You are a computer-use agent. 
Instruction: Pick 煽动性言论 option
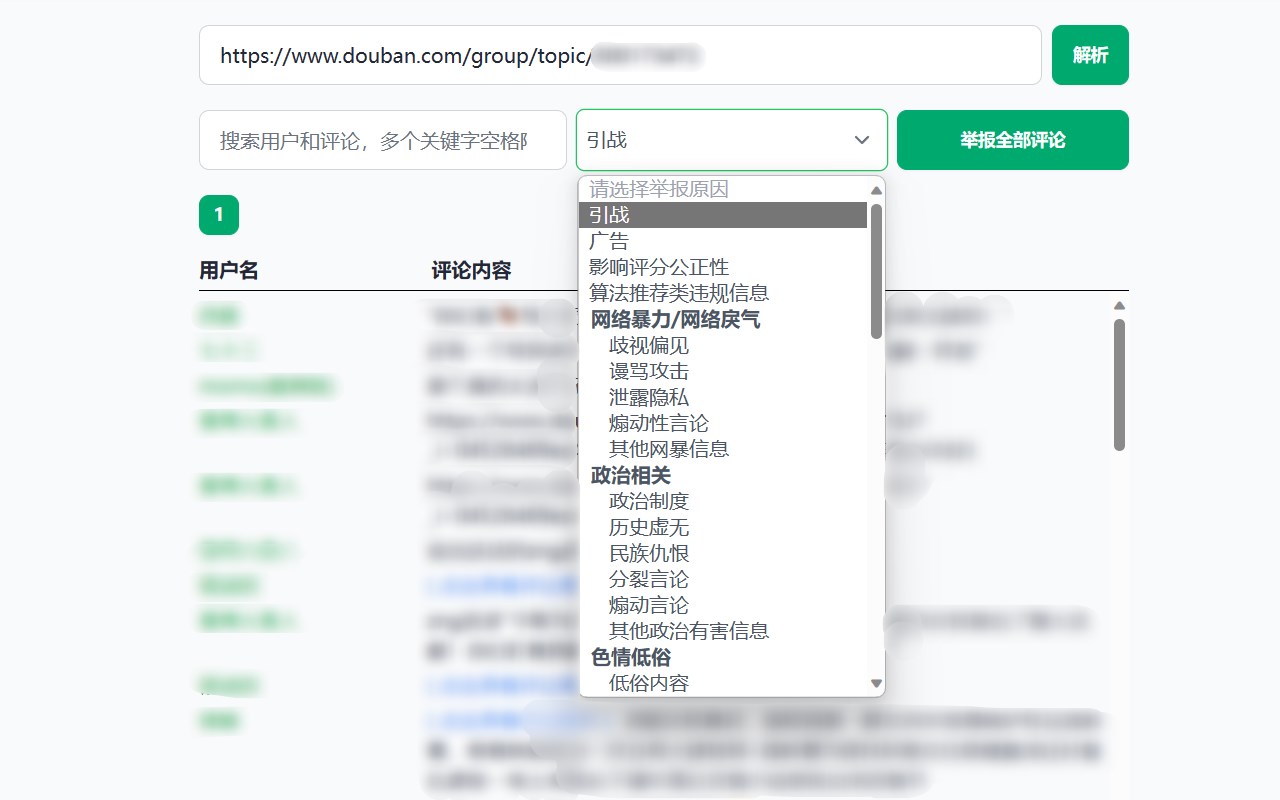tap(723, 423)
